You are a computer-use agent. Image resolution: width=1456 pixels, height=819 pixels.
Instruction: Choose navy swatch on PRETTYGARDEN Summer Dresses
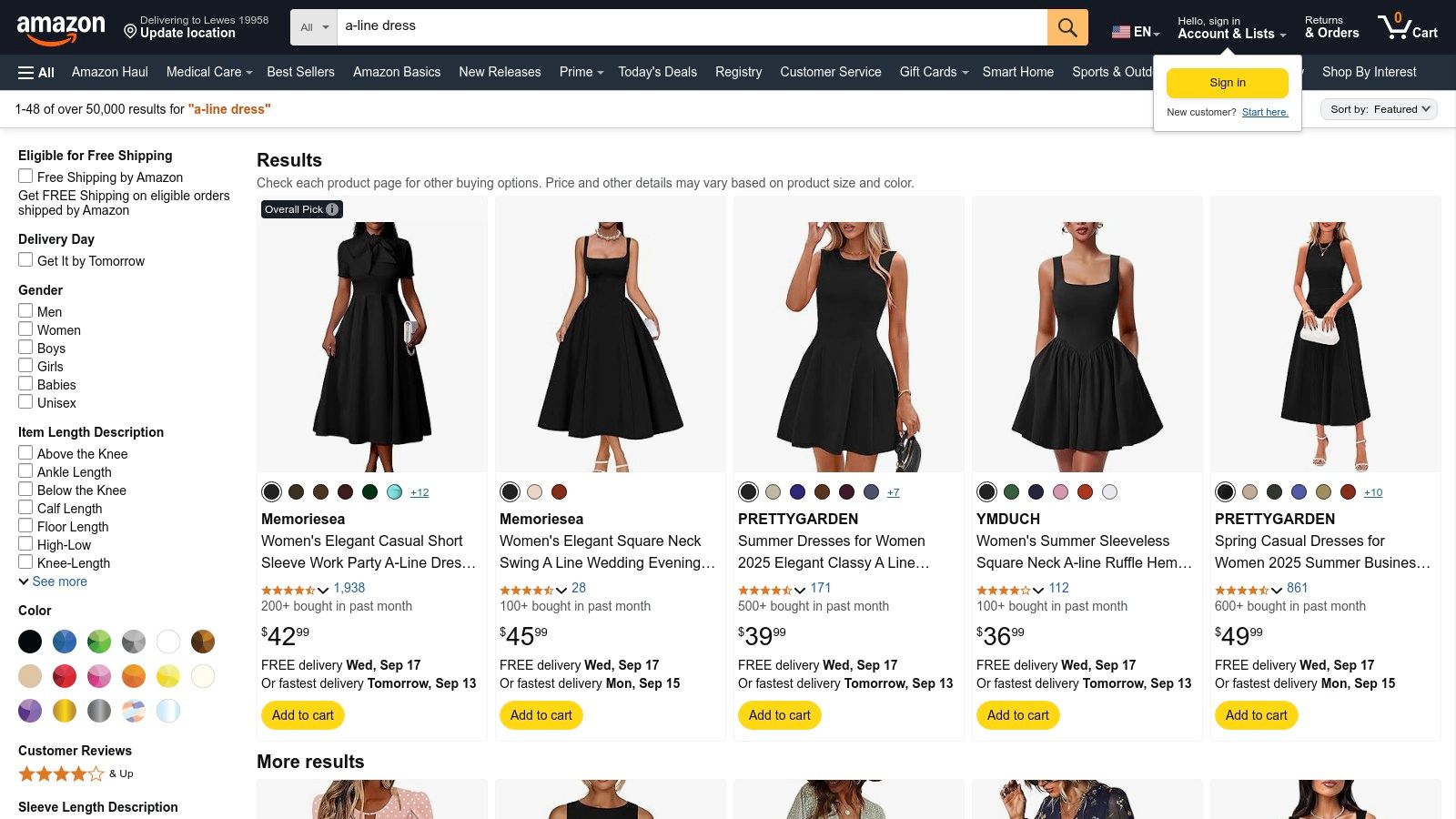[797, 492]
